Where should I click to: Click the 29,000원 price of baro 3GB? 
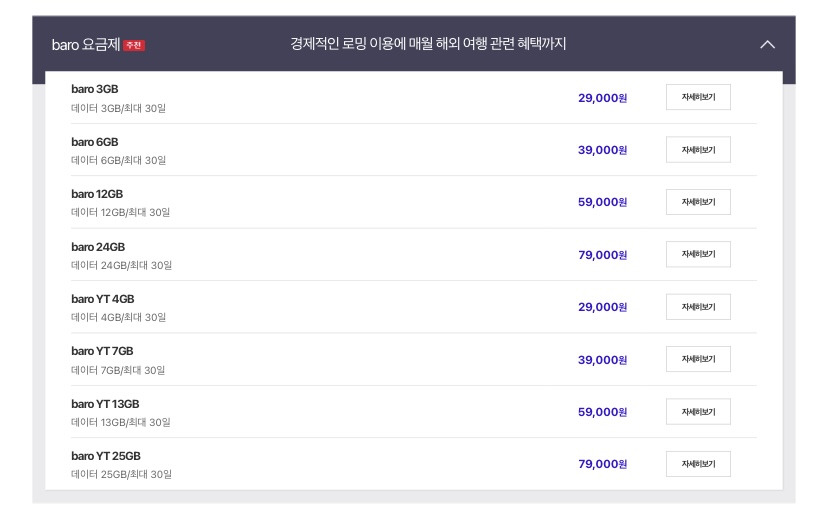[x=603, y=98]
